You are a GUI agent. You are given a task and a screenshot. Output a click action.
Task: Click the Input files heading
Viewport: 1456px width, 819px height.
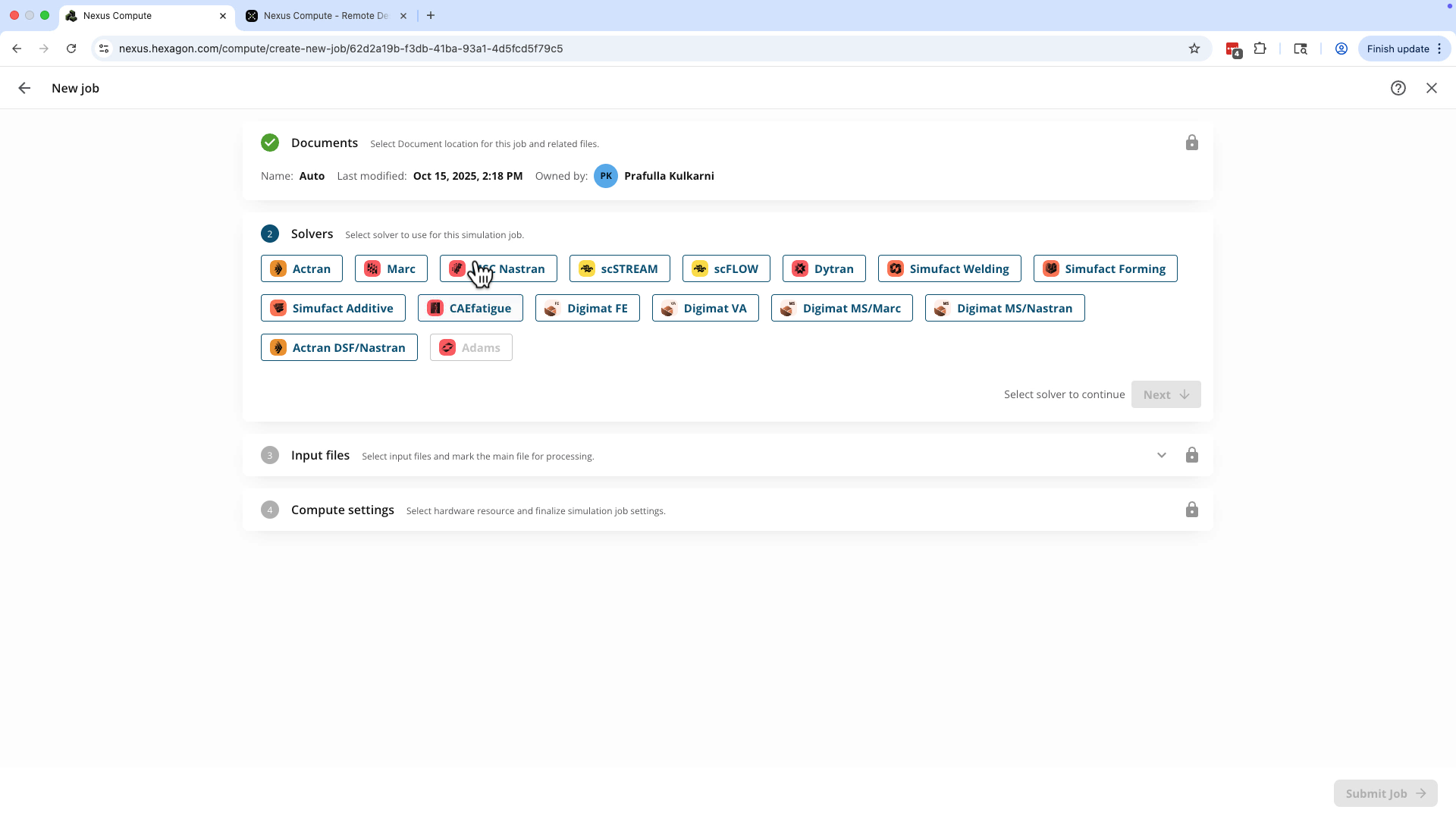320,455
